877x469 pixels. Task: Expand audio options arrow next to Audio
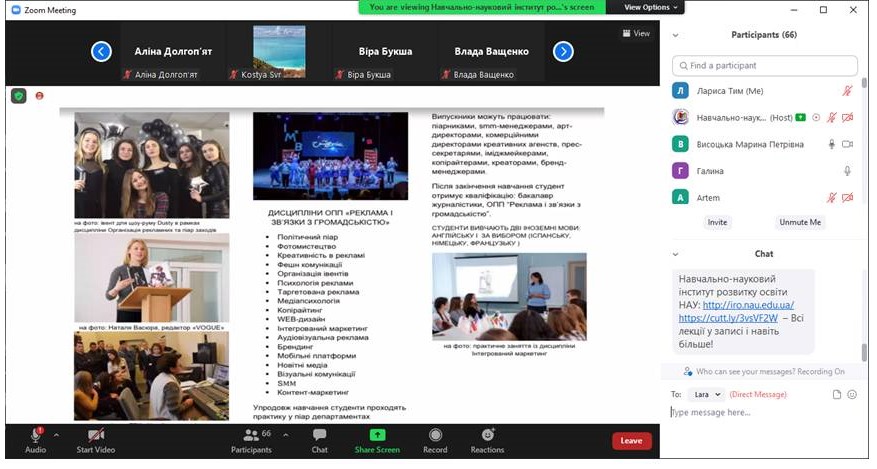point(56,435)
